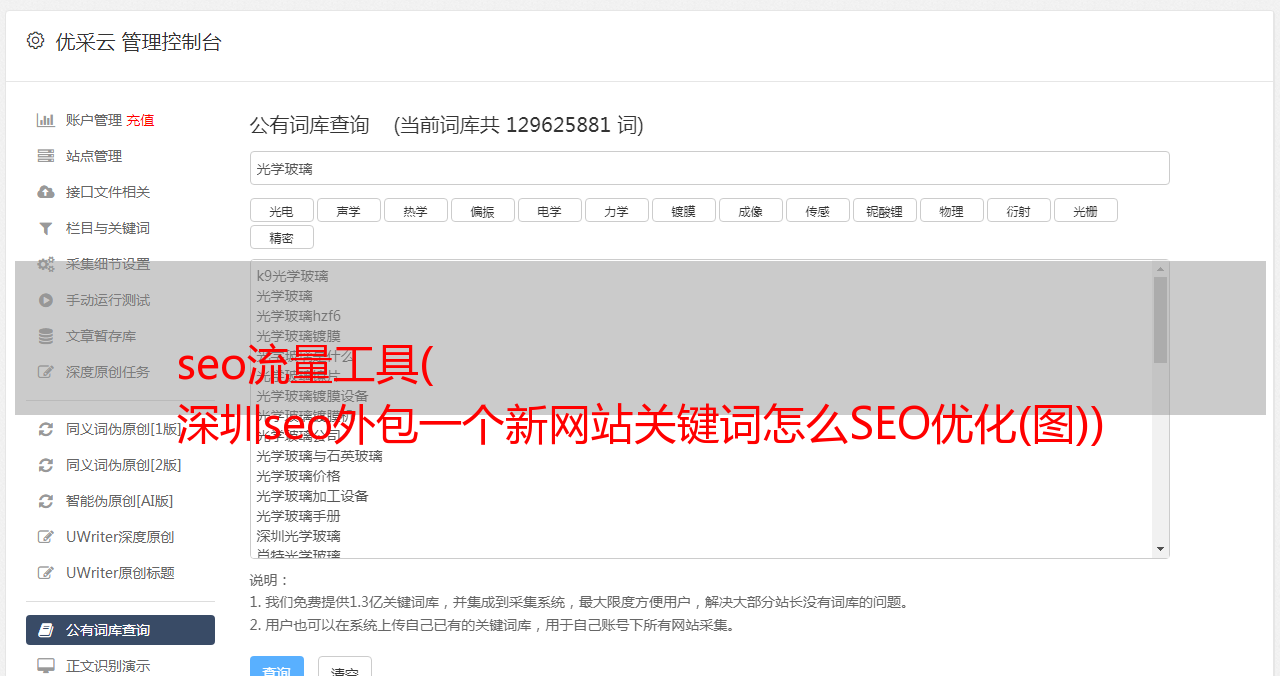Image resolution: width=1280 pixels, height=676 pixels.
Task: Select the 电学 tag button
Action: tap(549, 210)
